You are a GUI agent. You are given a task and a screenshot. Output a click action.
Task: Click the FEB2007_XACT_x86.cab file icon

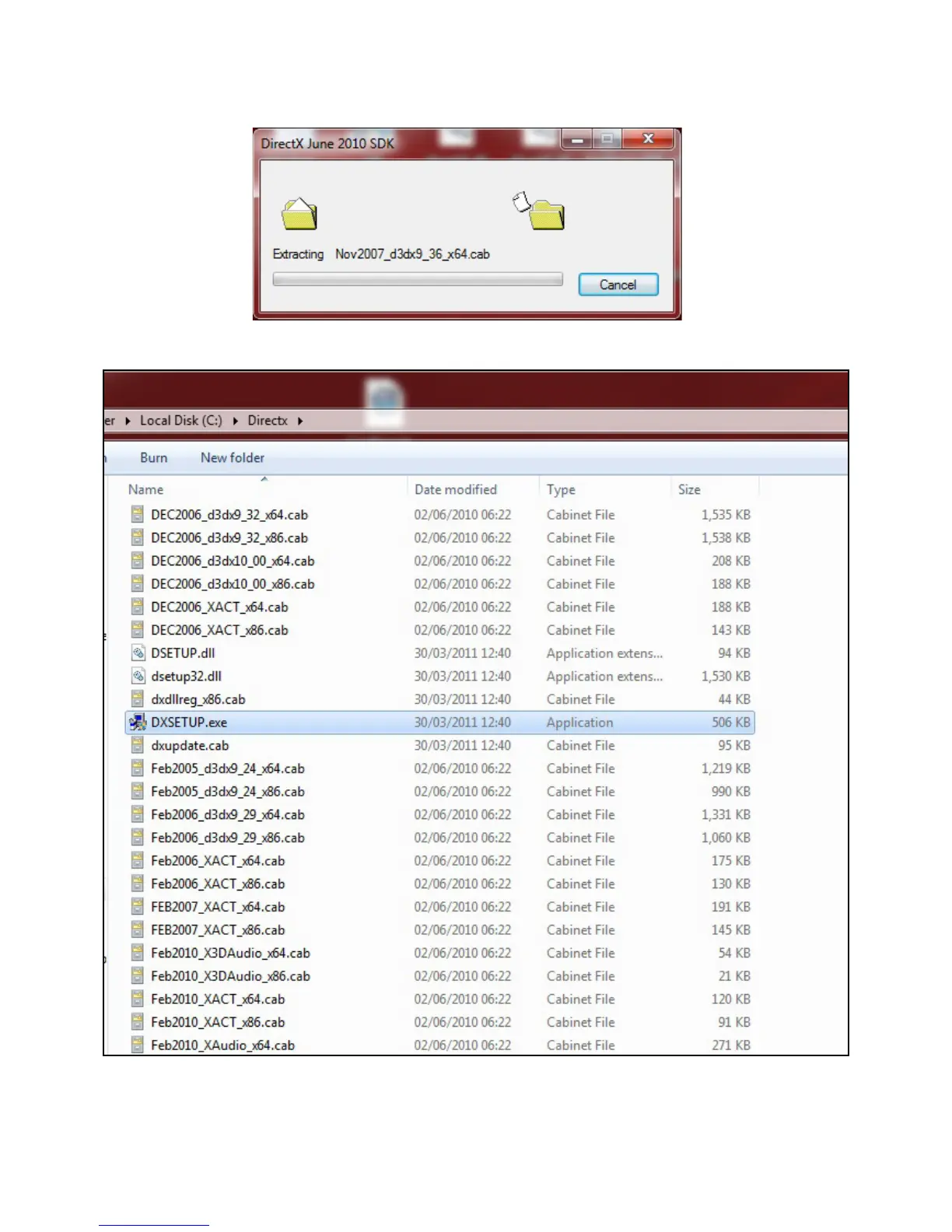click(138, 929)
